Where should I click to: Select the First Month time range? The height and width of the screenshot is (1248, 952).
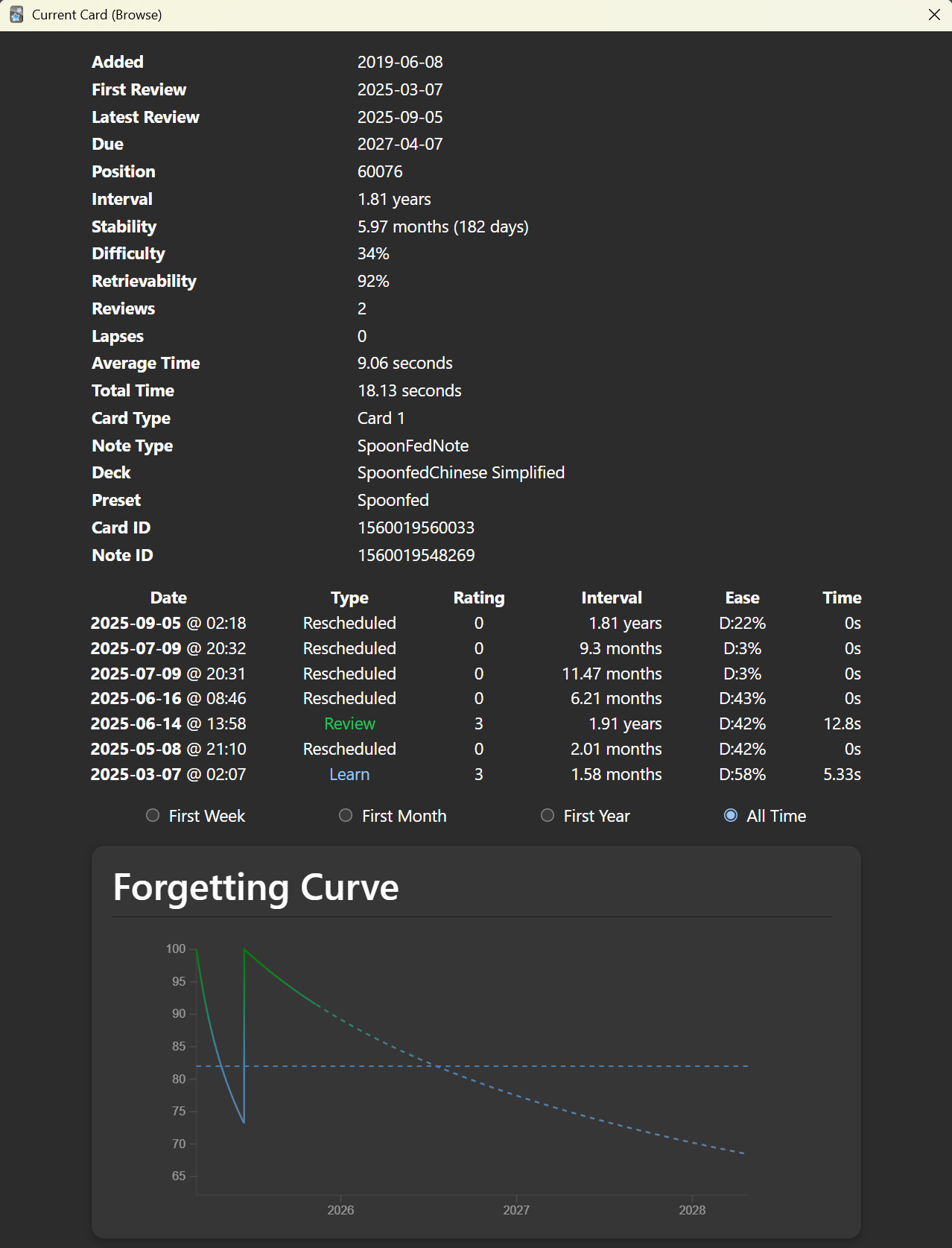click(346, 816)
